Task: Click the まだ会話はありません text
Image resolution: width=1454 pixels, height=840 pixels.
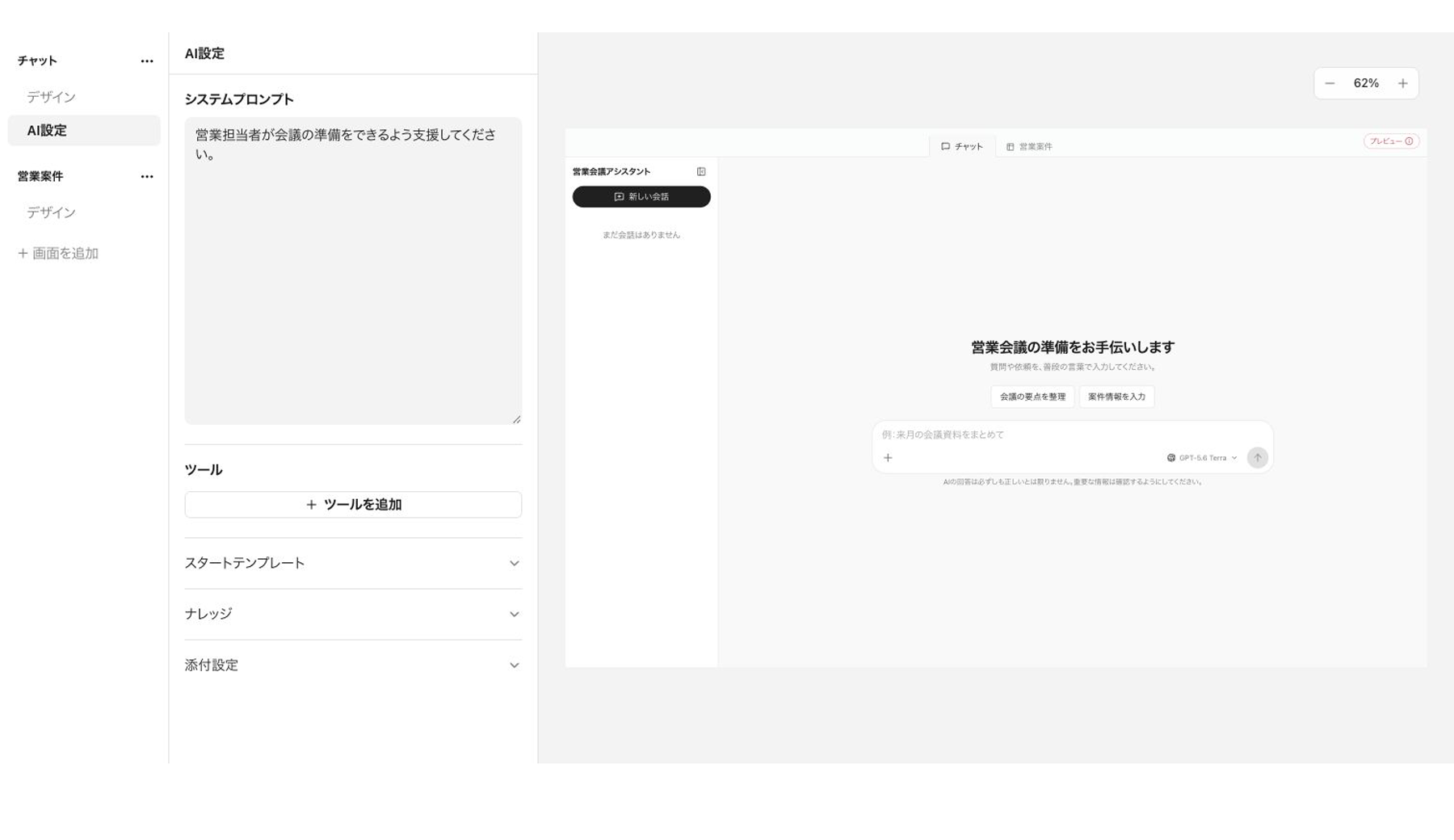Action: tap(641, 235)
